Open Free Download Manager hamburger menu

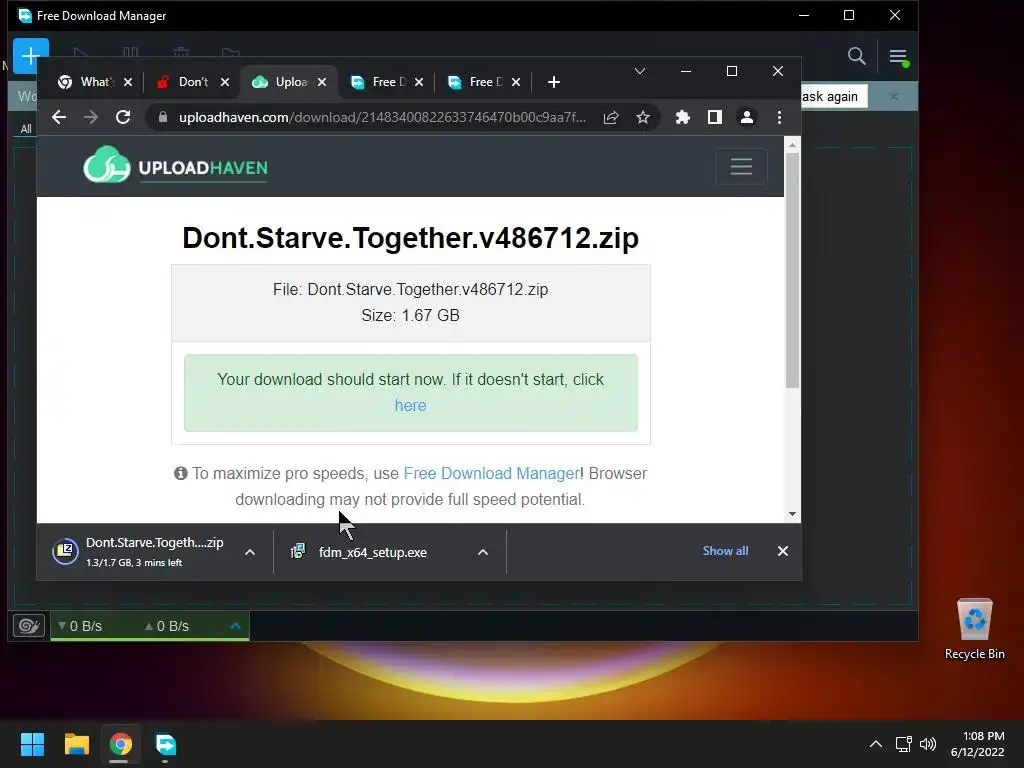(x=898, y=57)
